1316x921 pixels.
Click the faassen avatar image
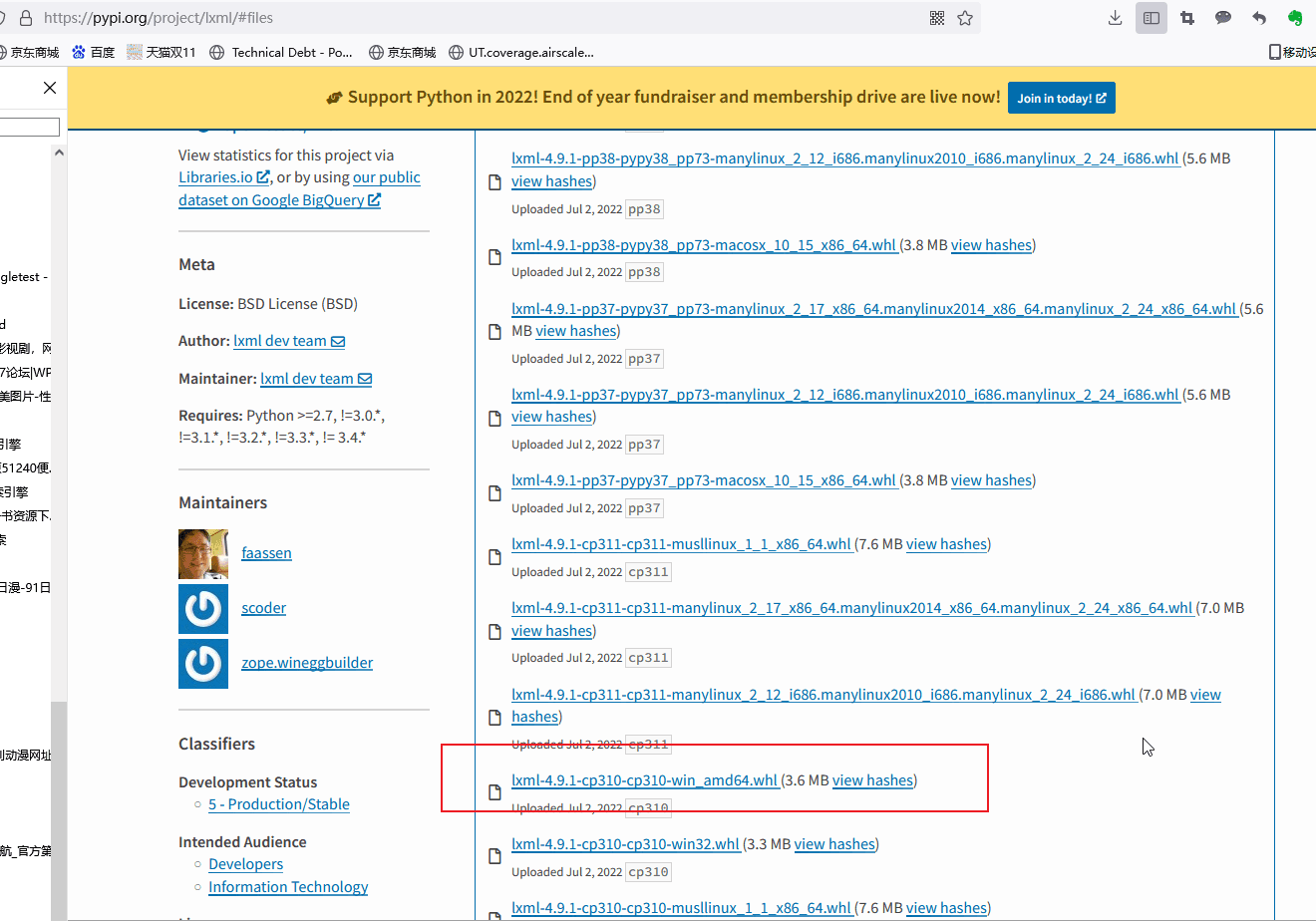click(x=203, y=554)
